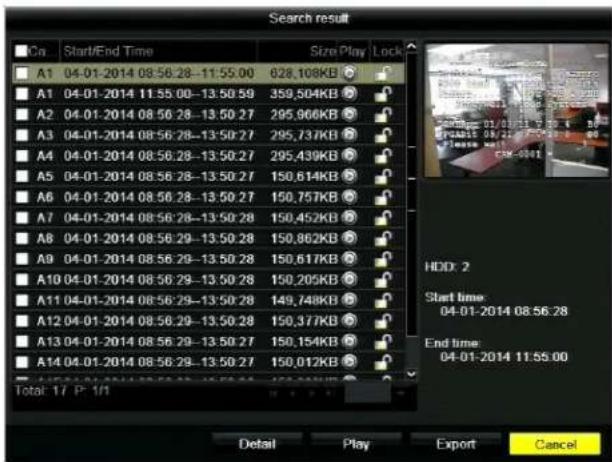Select the row with size 149,748KB
The height and width of the screenshot is (462, 612).
point(208,300)
